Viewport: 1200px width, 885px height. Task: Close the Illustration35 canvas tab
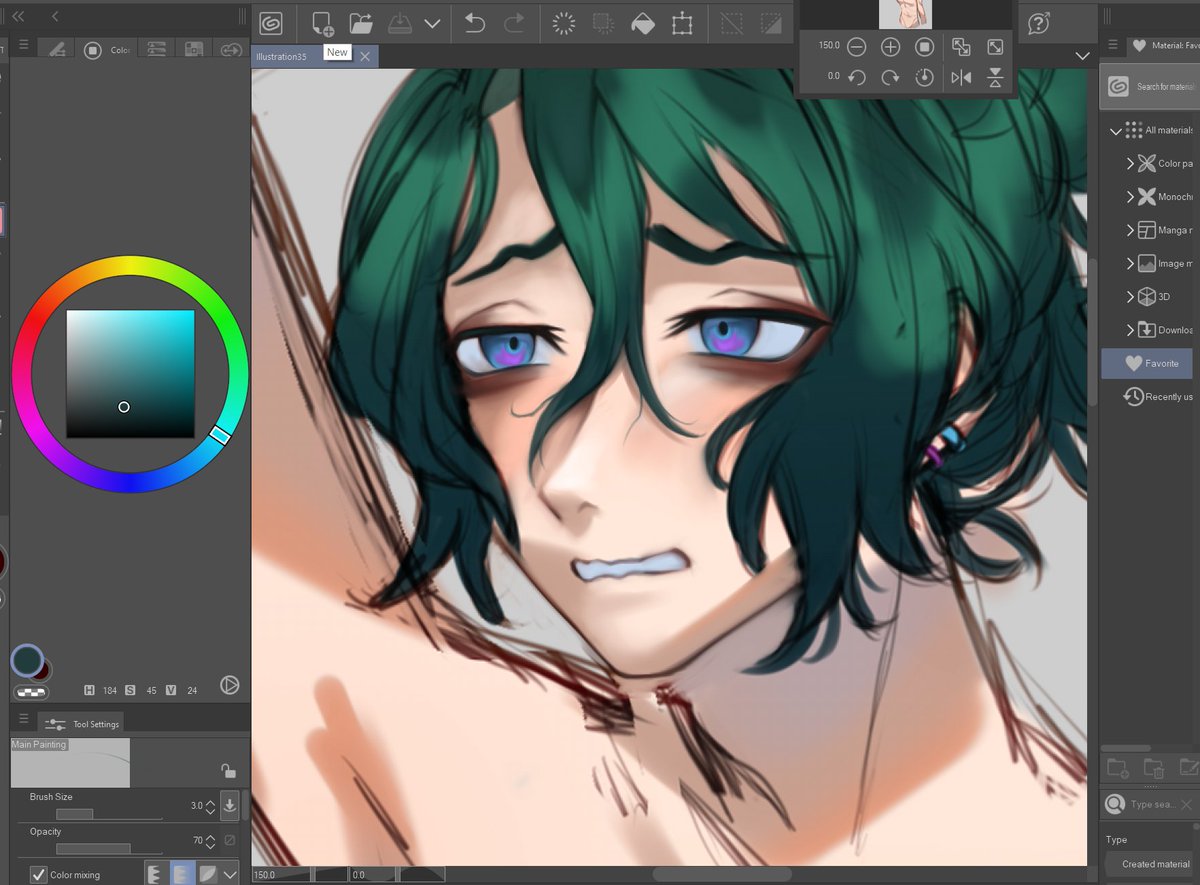point(365,57)
